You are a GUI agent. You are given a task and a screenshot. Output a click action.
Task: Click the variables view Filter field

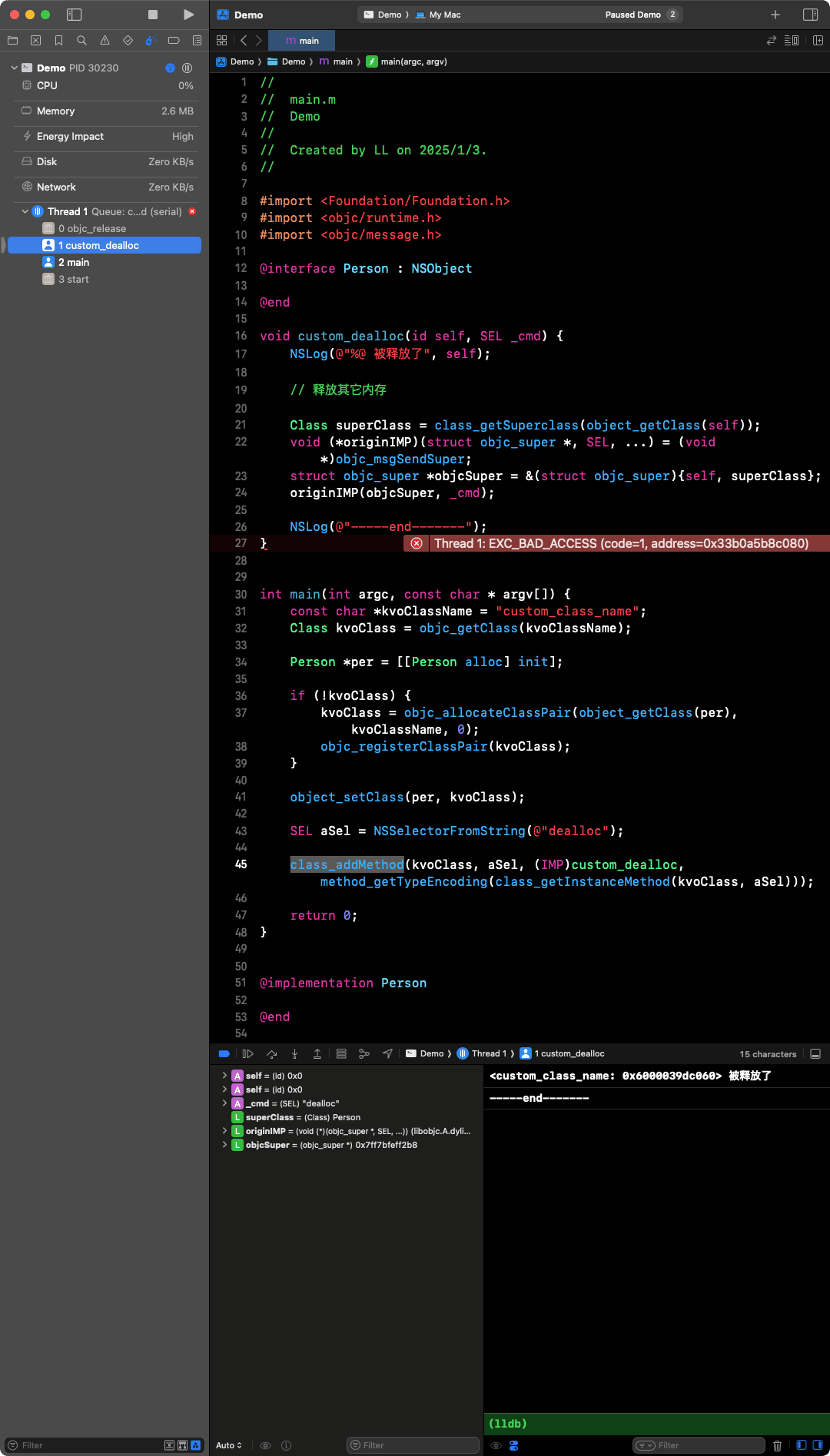(x=413, y=1445)
